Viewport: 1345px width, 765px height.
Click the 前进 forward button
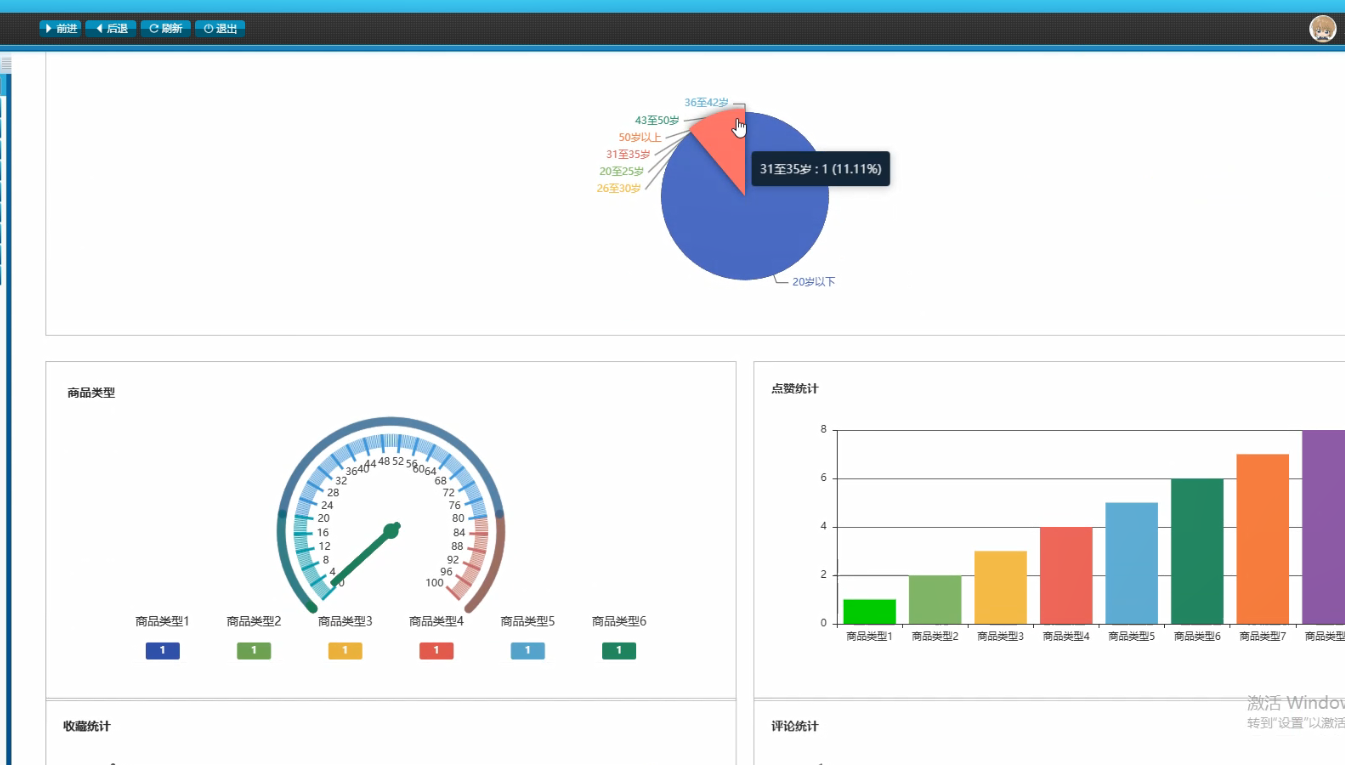pos(60,28)
